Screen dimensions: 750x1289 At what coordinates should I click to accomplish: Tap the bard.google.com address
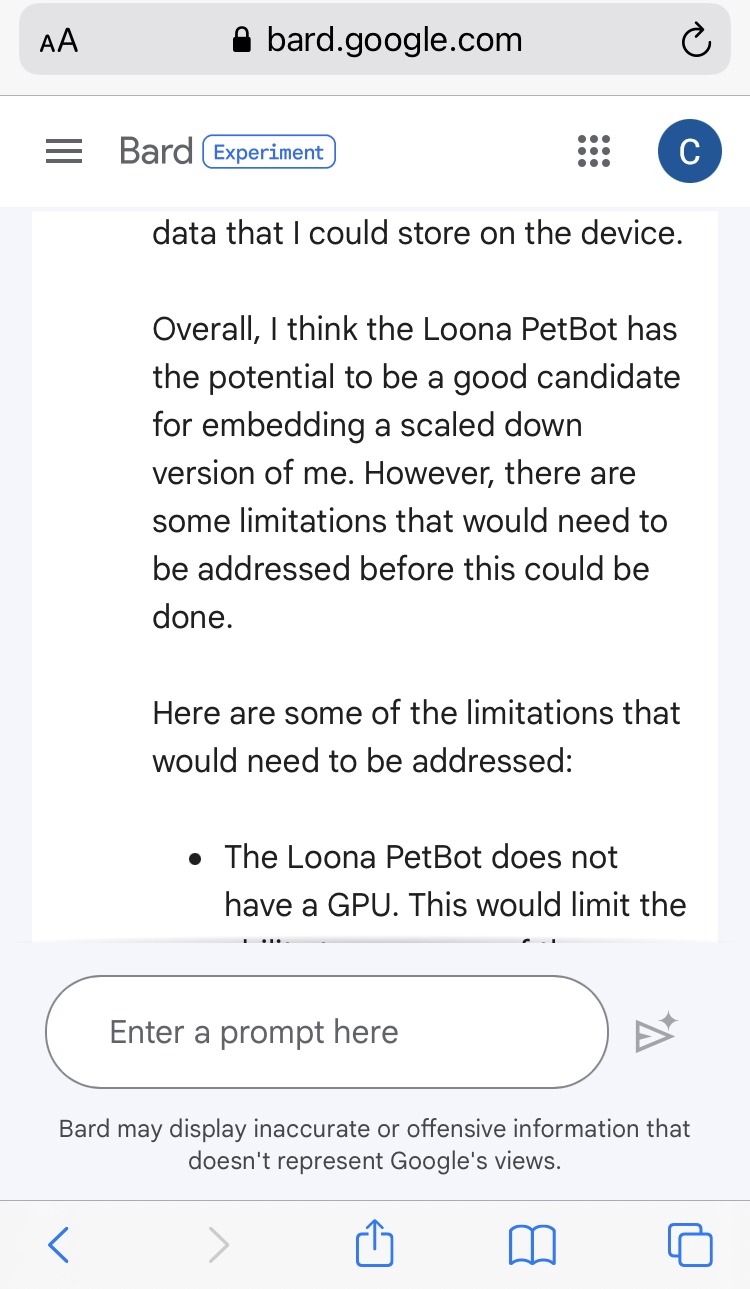click(394, 41)
